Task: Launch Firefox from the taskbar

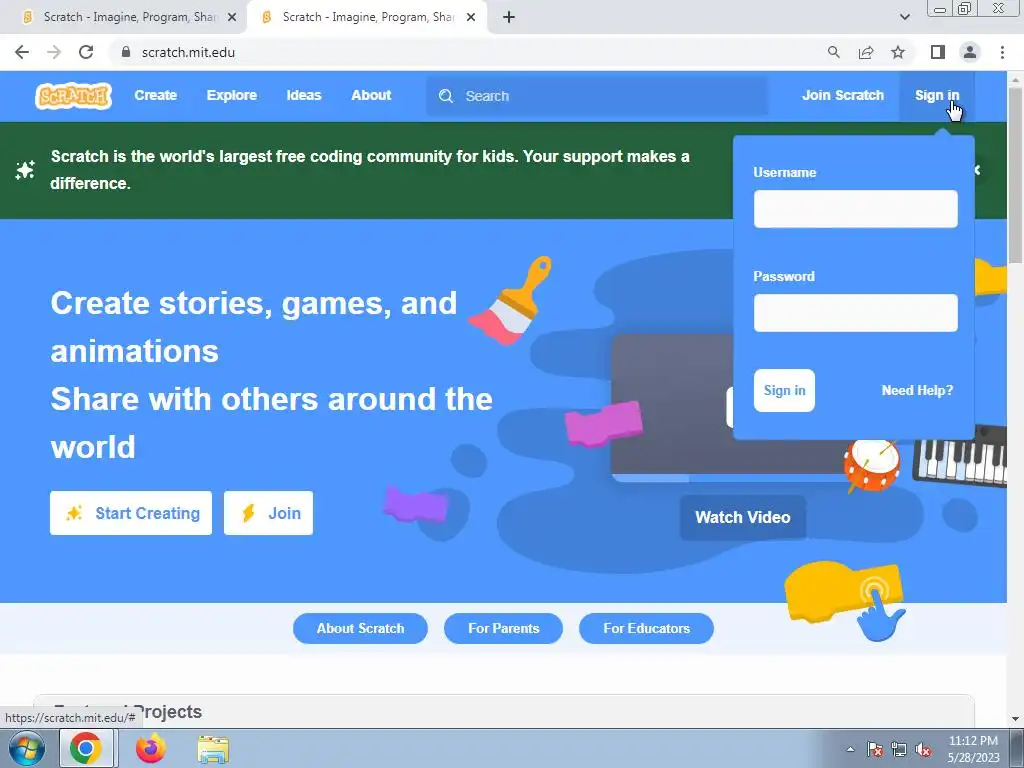Action: 151,748
